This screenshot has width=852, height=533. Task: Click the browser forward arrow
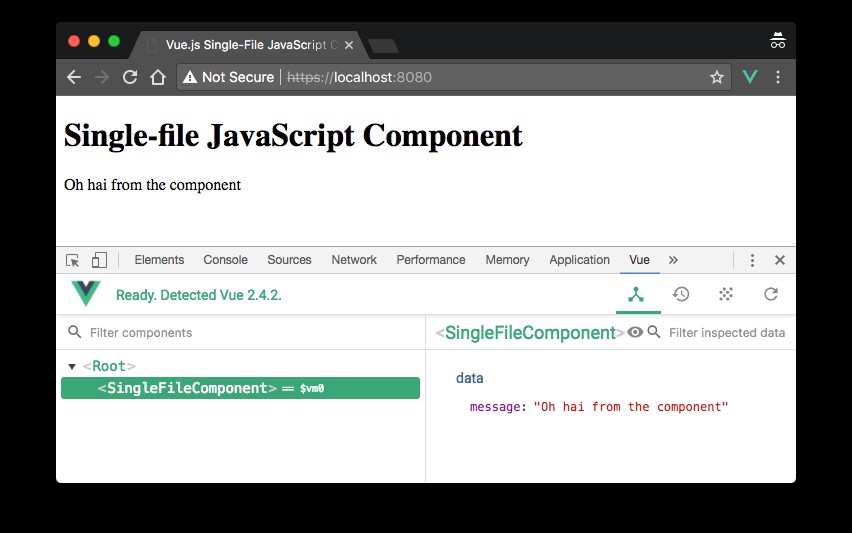(102, 77)
